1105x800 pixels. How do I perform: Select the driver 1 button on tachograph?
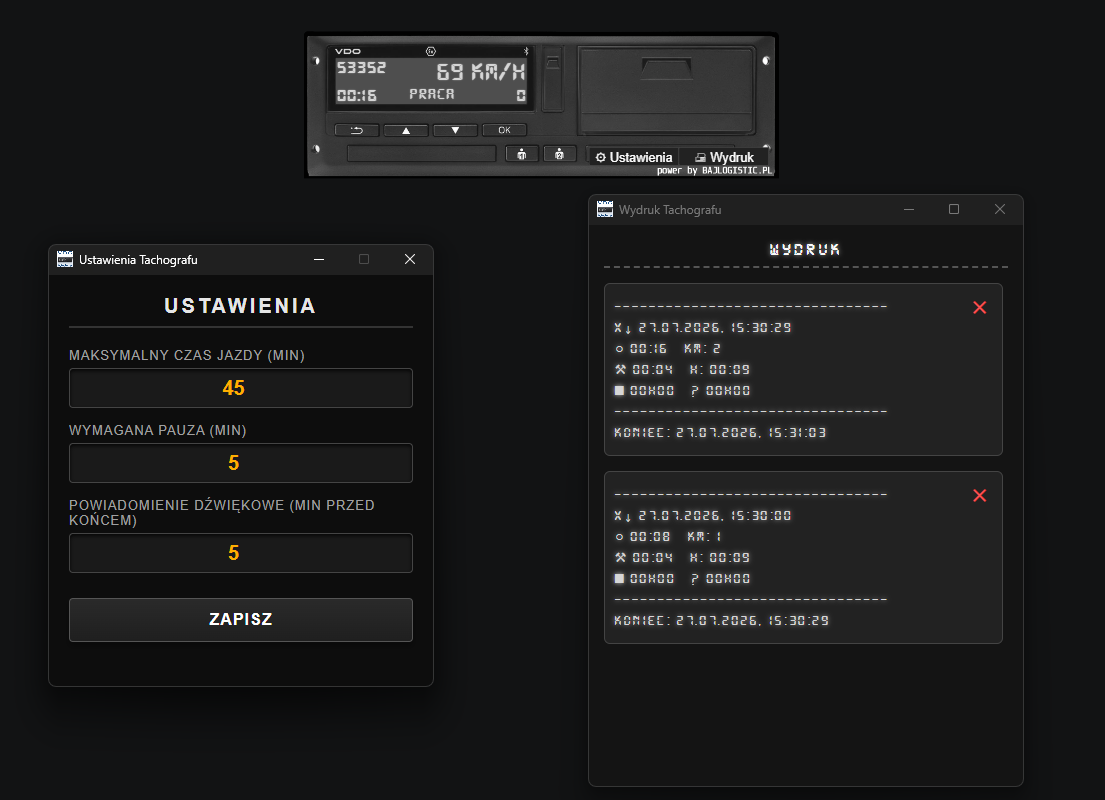click(522, 154)
